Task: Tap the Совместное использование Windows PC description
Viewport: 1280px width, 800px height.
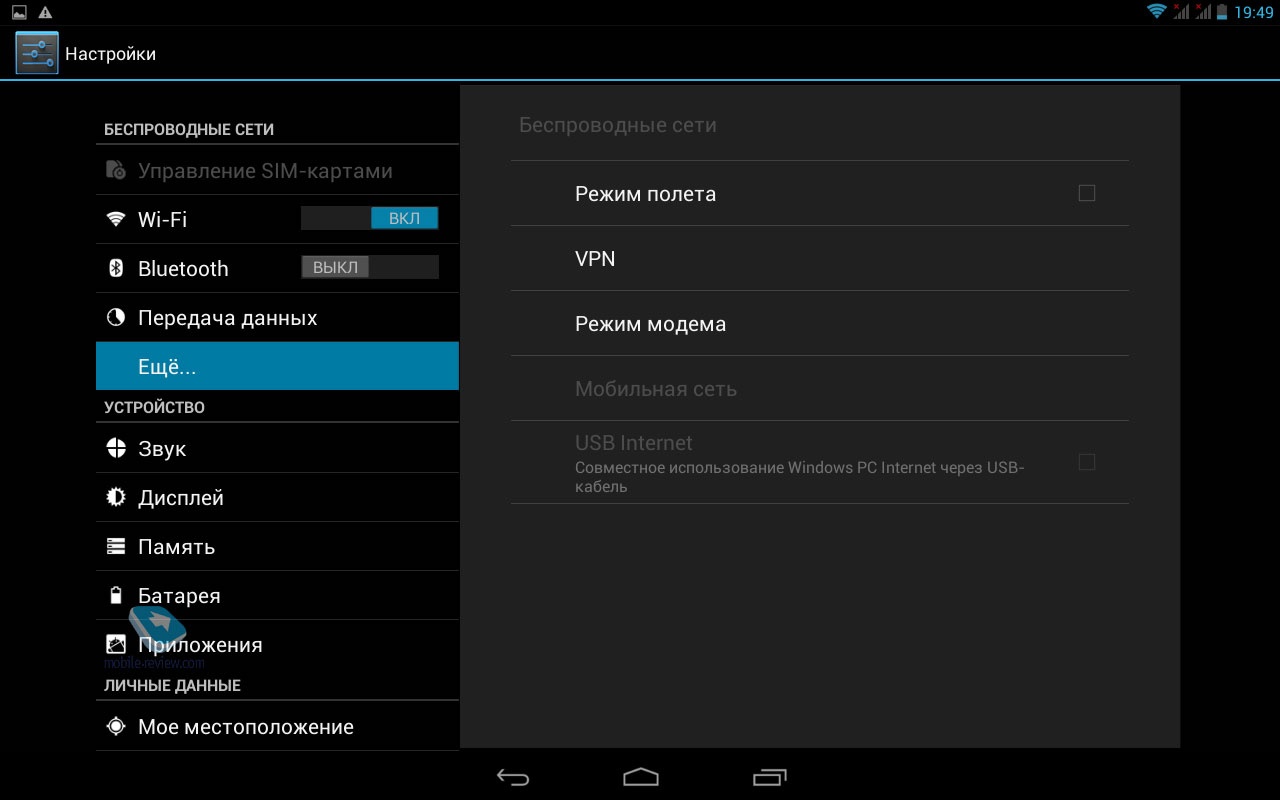Action: click(799, 477)
